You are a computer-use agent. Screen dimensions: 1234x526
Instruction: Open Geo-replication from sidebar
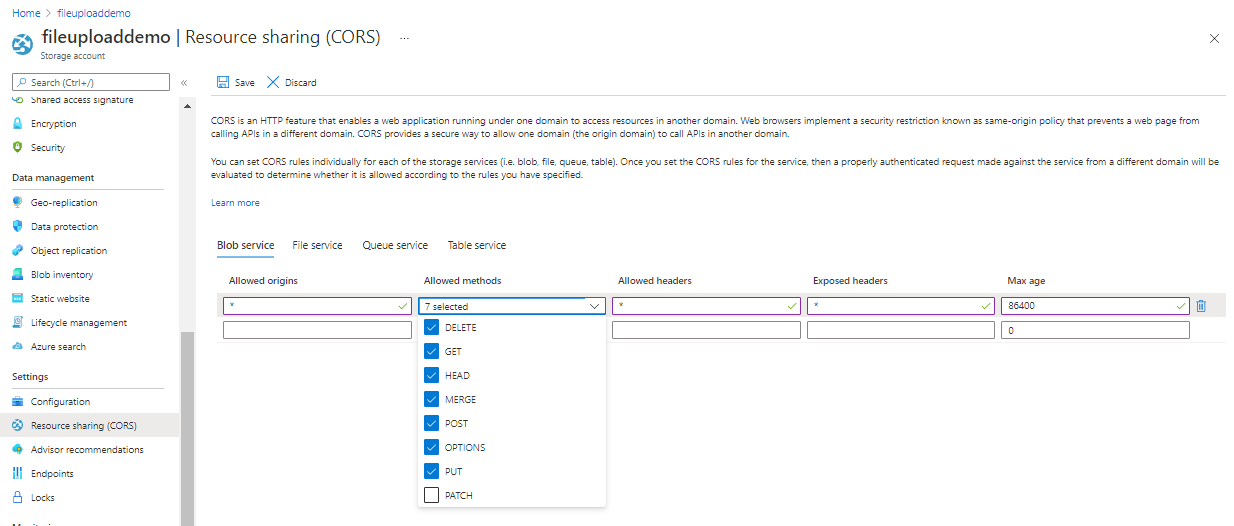(64, 203)
